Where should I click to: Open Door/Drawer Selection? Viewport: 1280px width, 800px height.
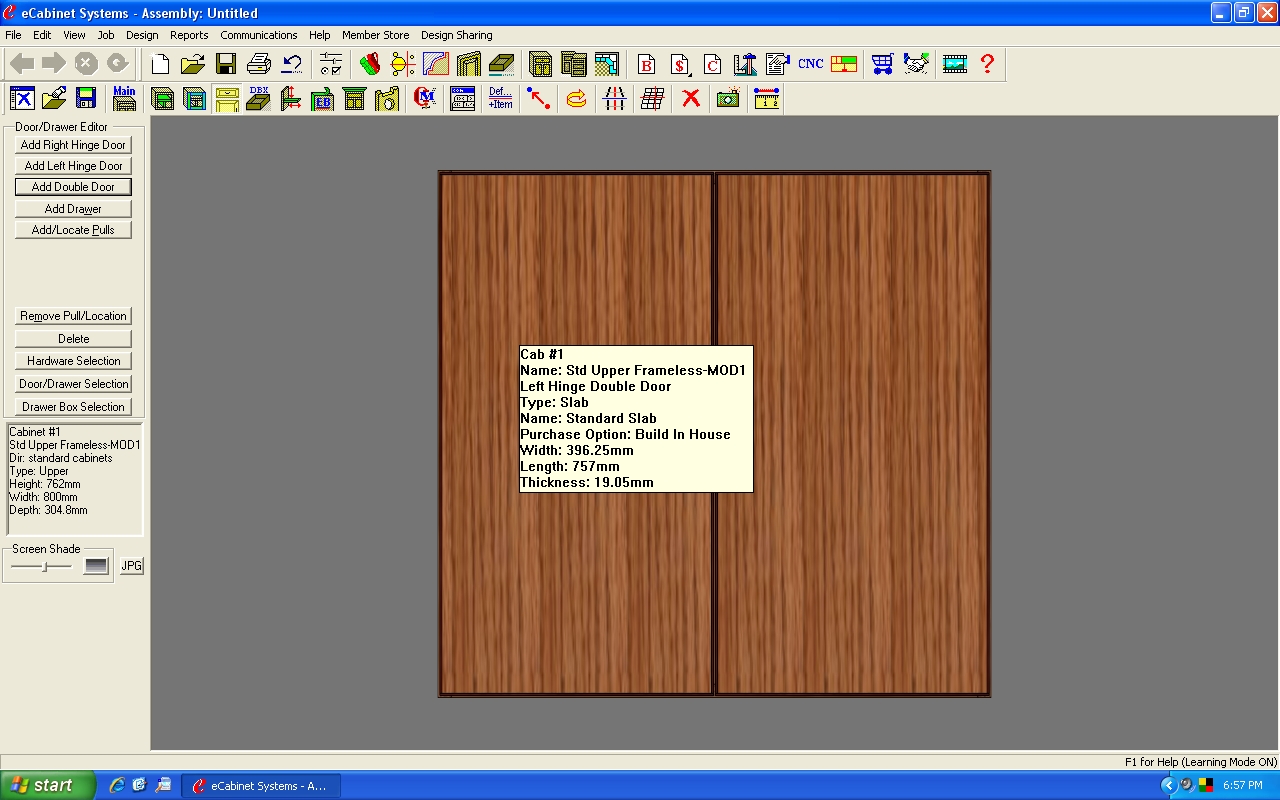click(73, 384)
